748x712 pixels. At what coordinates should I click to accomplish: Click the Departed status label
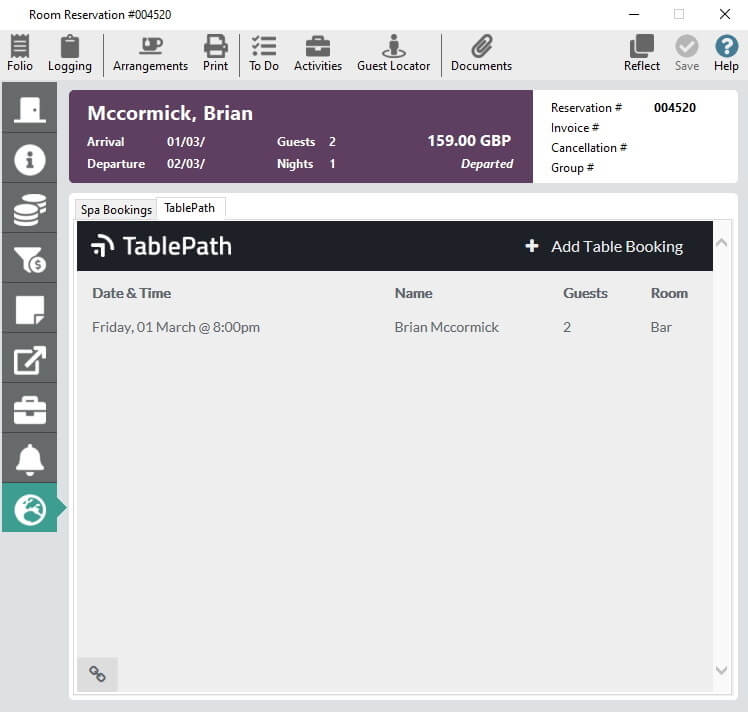(x=487, y=164)
